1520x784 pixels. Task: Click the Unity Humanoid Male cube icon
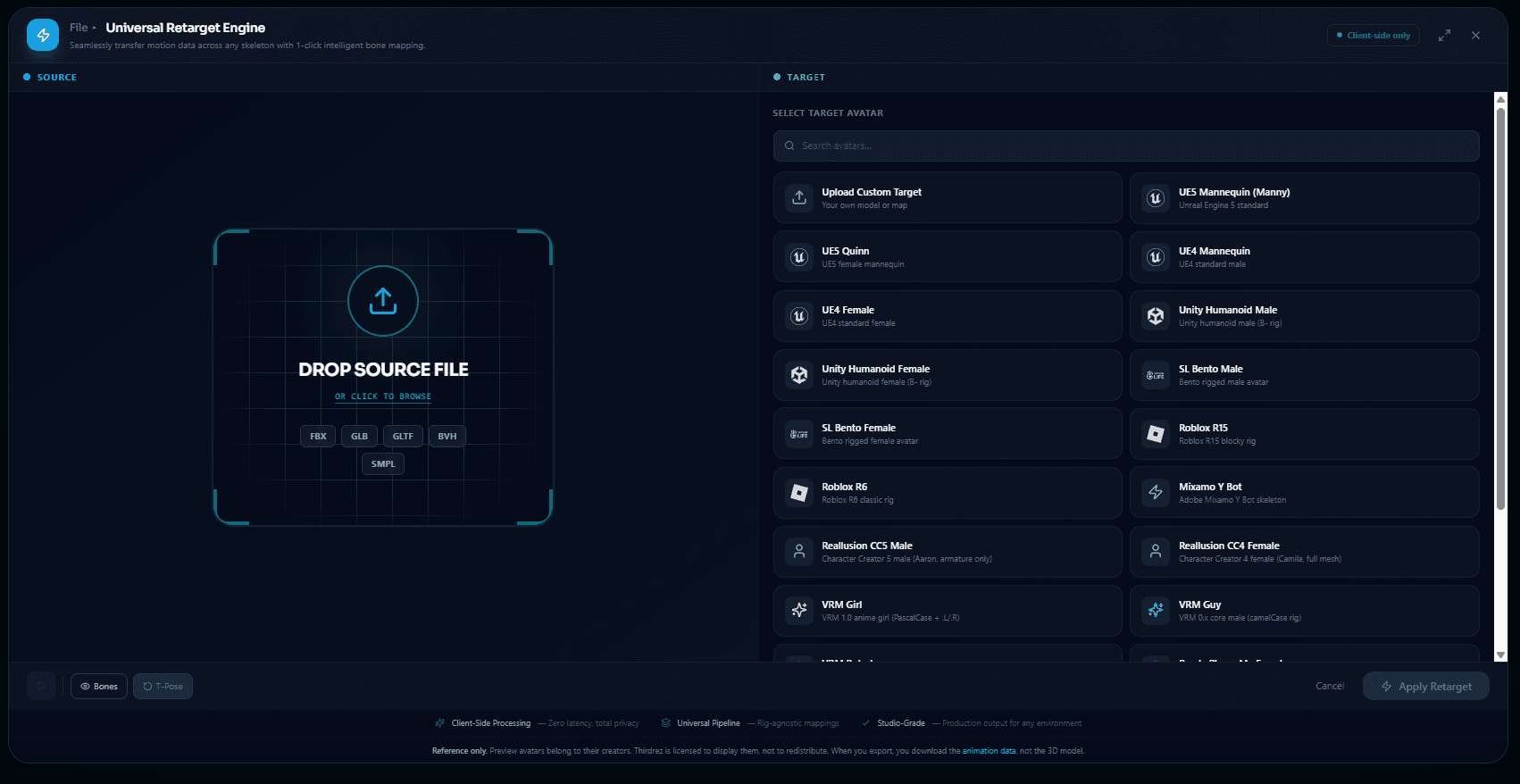1156,315
